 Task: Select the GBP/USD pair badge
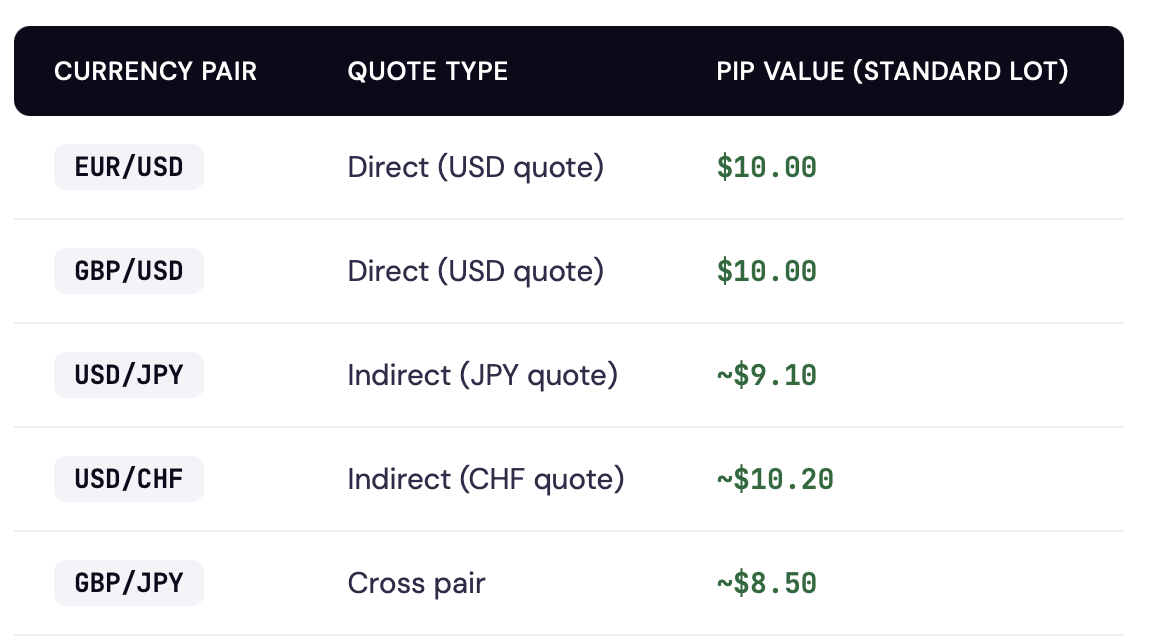pos(128,271)
